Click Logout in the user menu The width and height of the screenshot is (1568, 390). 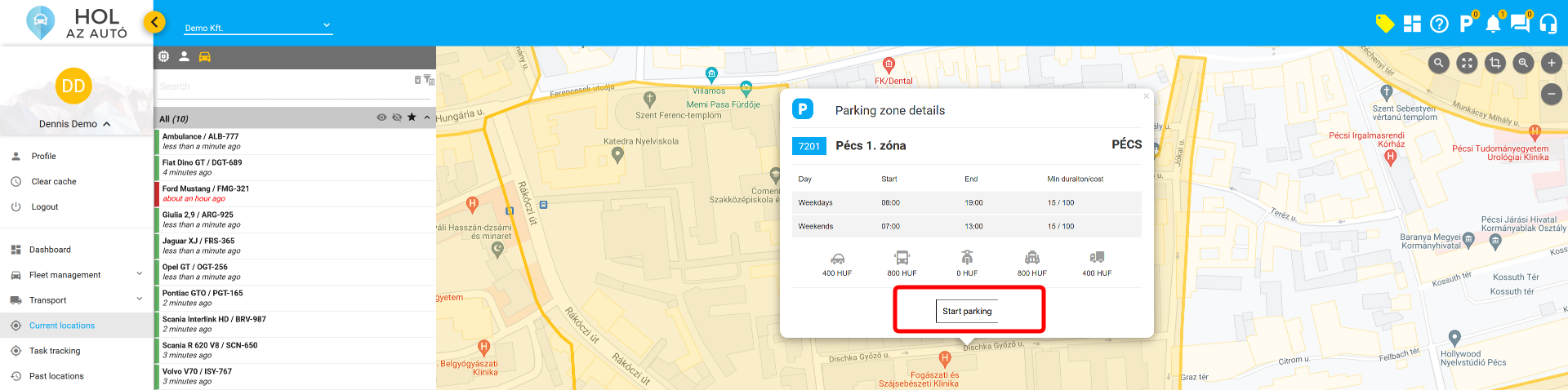(x=45, y=207)
